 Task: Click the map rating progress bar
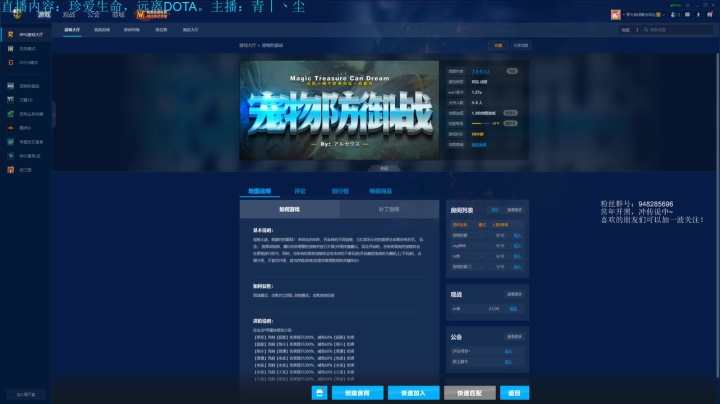point(481,123)
